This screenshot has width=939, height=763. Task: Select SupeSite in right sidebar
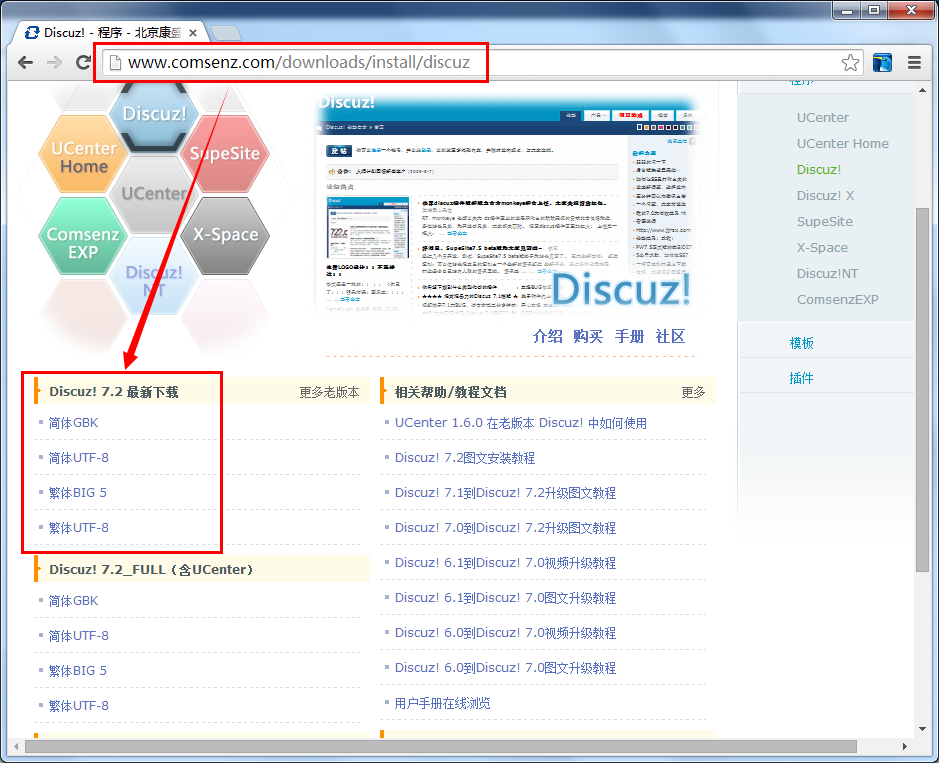[825, 222]
